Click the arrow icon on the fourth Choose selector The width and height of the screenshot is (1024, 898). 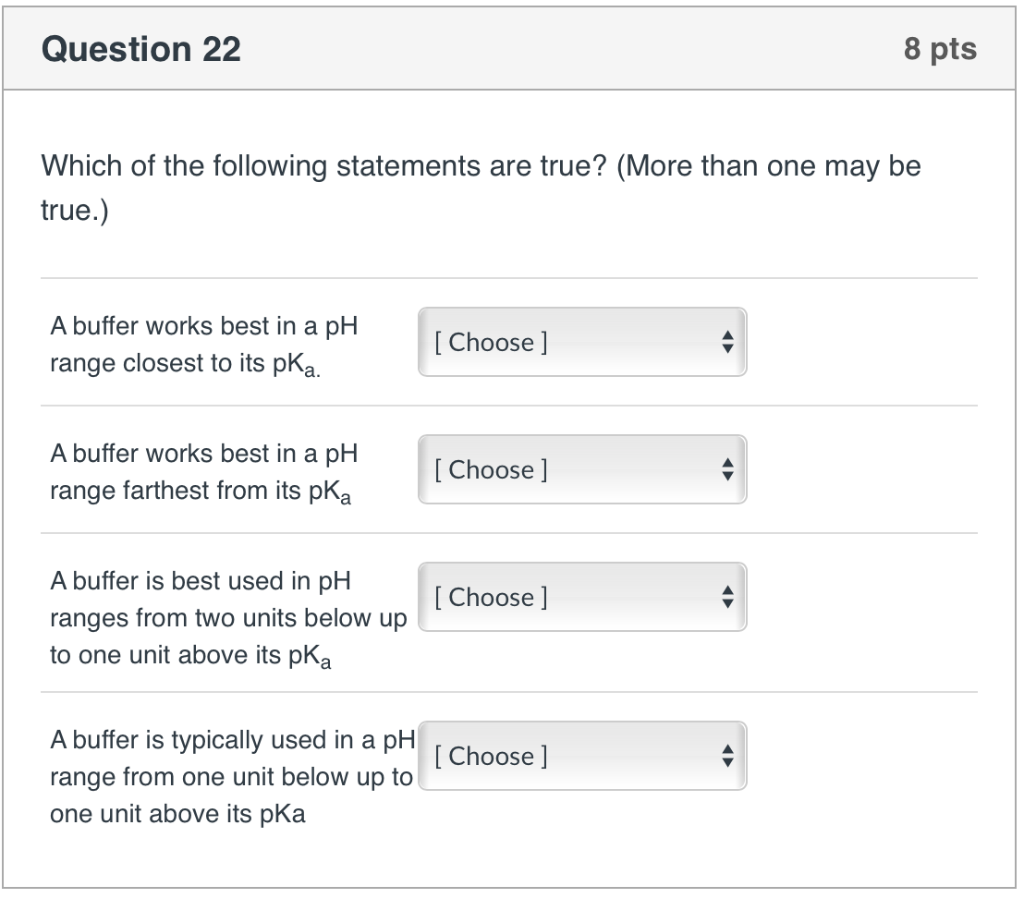pyautogui.click(x=729, y=756)
